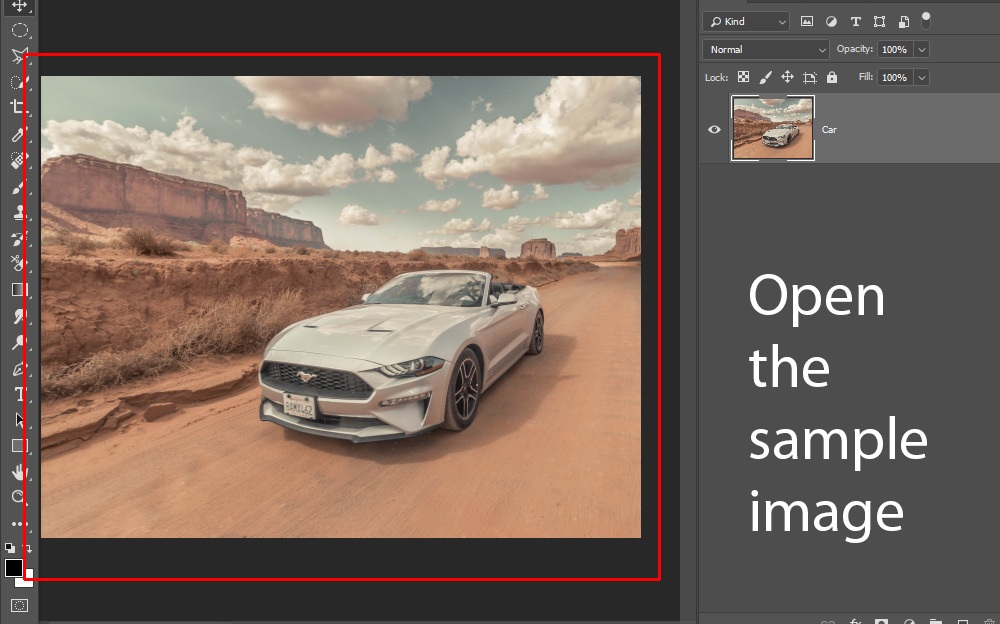The height and width of the screenshot is (624, 1000).
Task: Toggle lock image pixels brush icon
Action: pos(766,77)
